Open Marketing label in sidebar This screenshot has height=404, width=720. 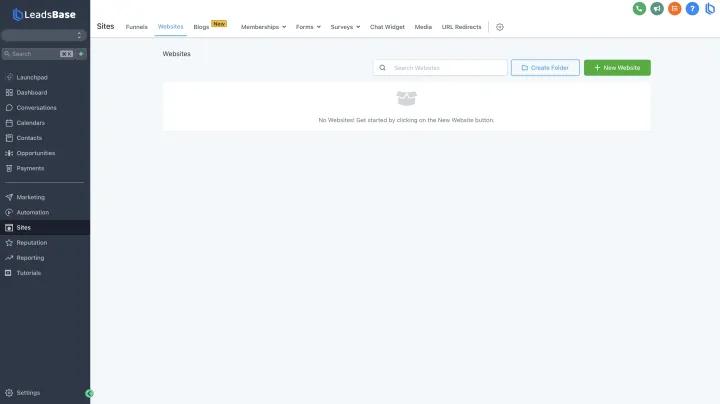pyautogui.click(x=31, y=197)
